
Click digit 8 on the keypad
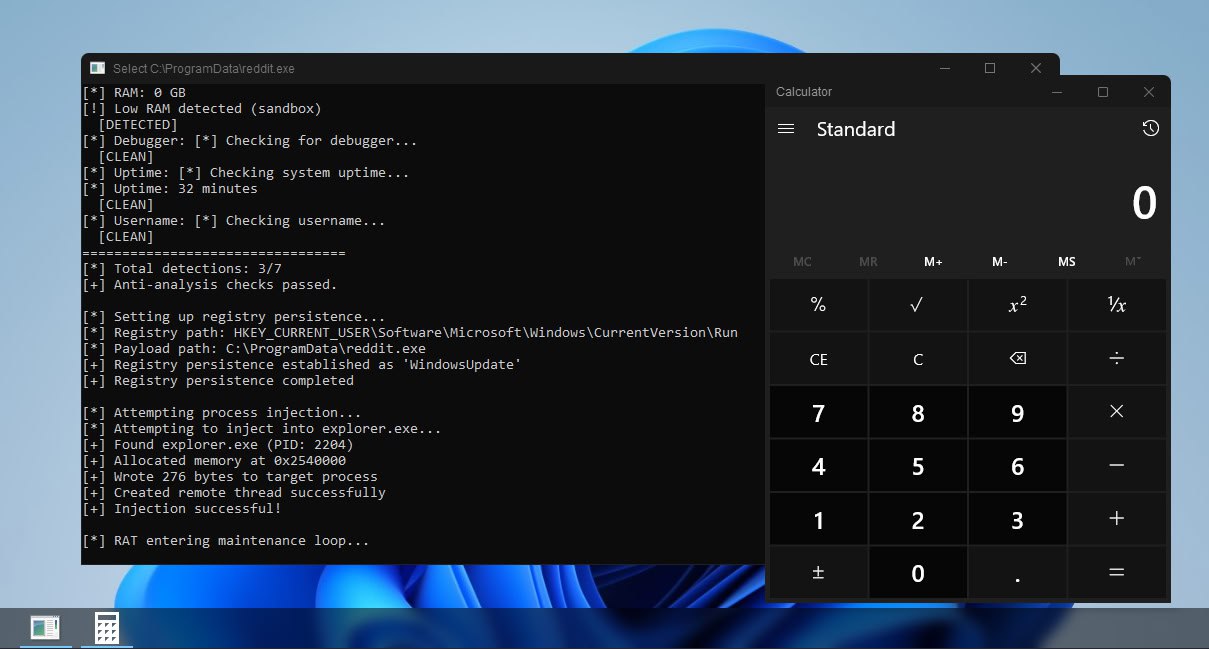[918, 412]
